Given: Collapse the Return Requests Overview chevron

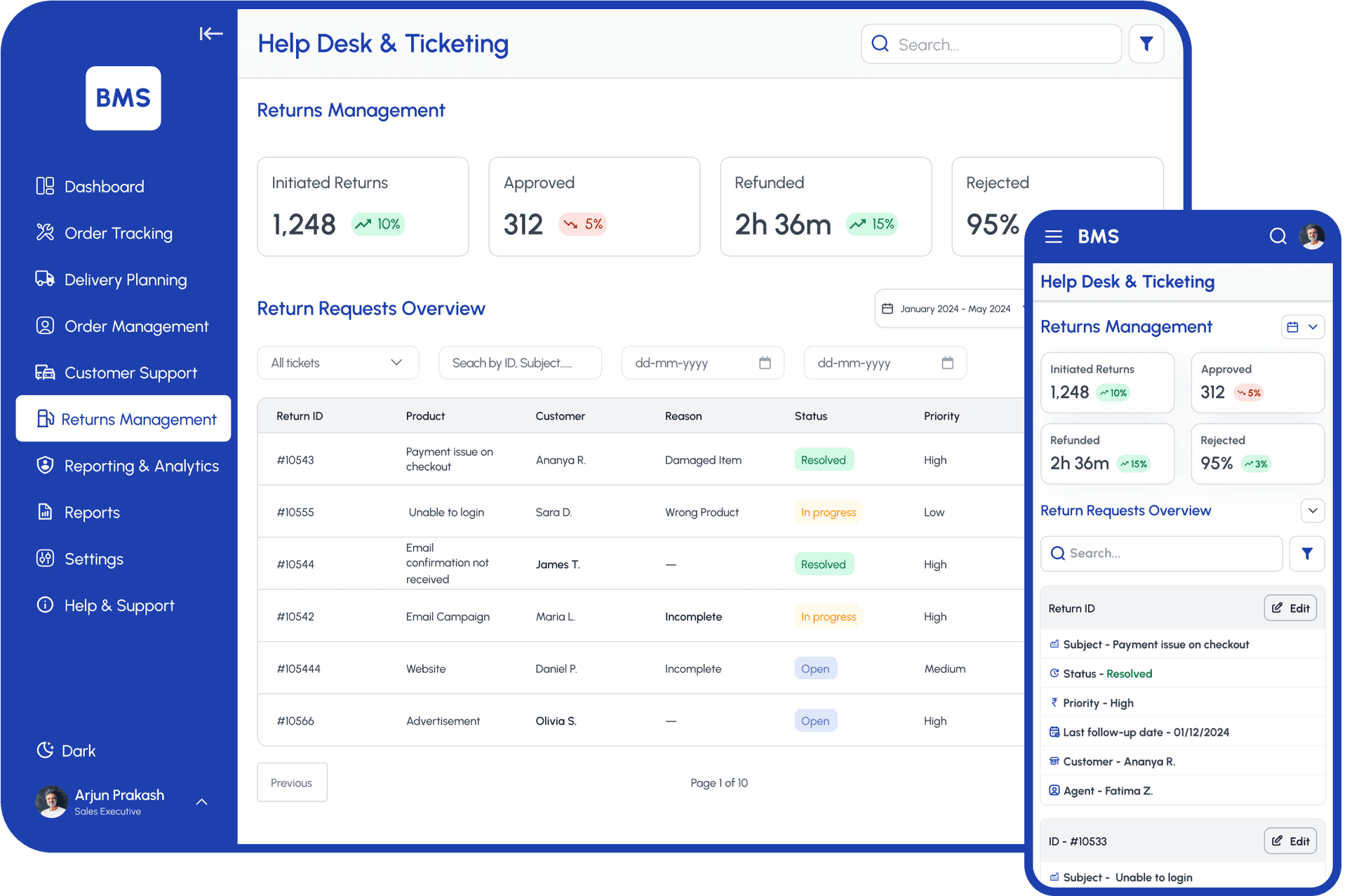Looking at the screenshot, I should tap(1313, 511).
